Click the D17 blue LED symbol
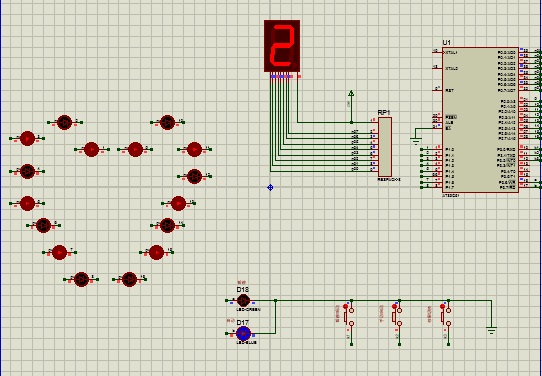 pyautogui.click(x=243, y=333)
